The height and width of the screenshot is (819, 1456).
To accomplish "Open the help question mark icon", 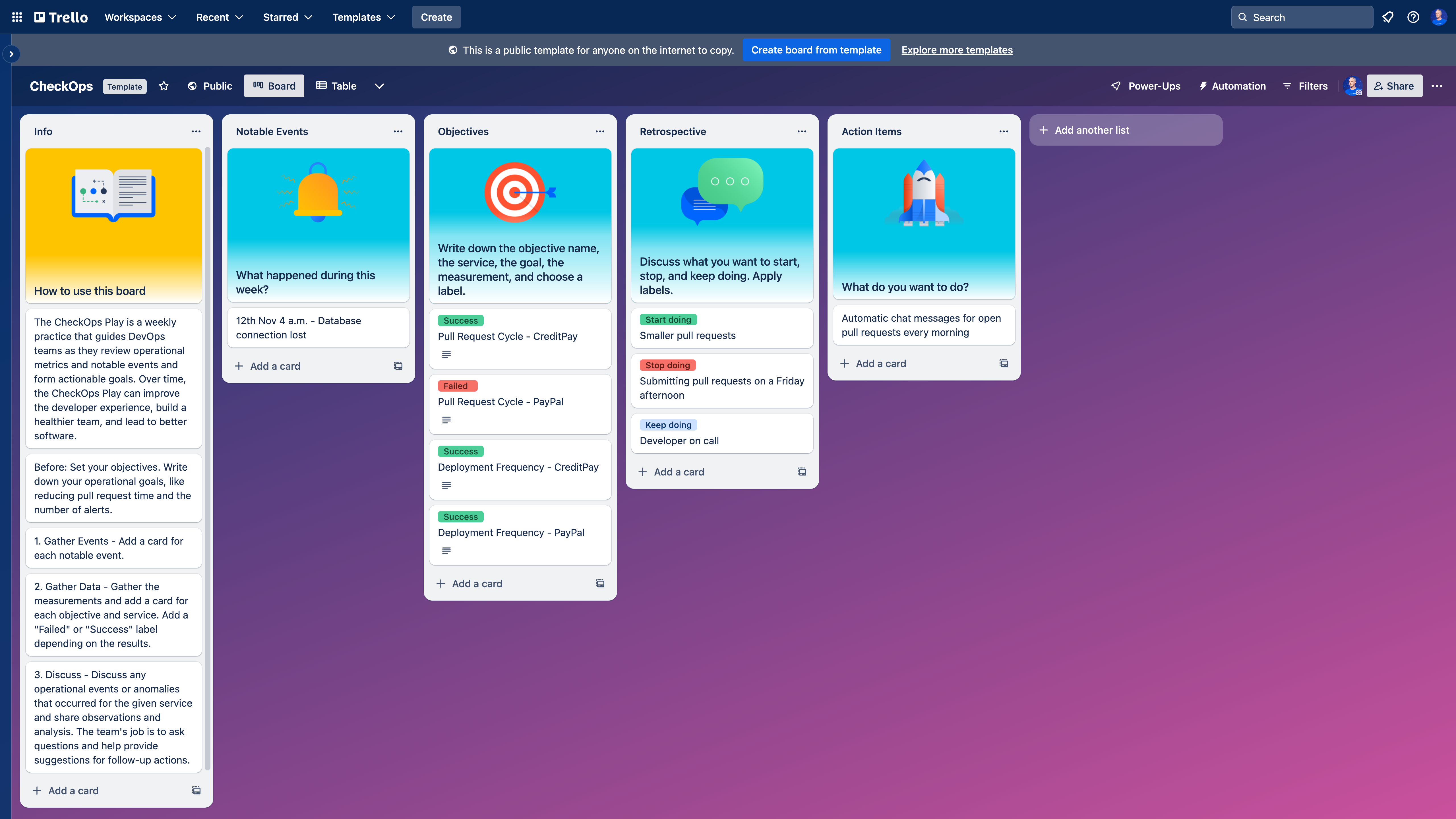I will point(1413,17).
